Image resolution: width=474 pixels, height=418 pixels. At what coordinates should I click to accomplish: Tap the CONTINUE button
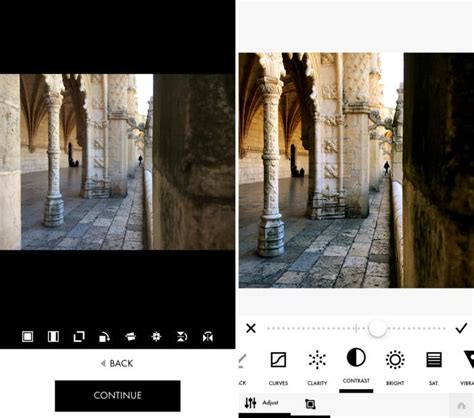click(x=118, y=396)
